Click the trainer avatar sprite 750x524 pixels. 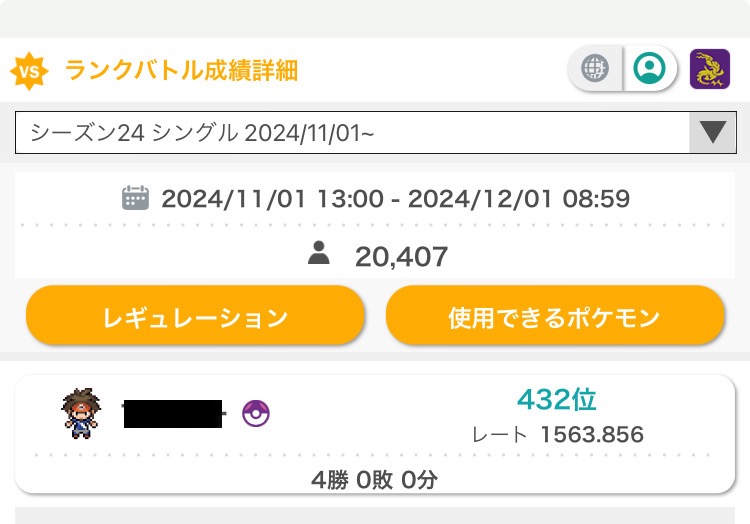tap(80, 413)
